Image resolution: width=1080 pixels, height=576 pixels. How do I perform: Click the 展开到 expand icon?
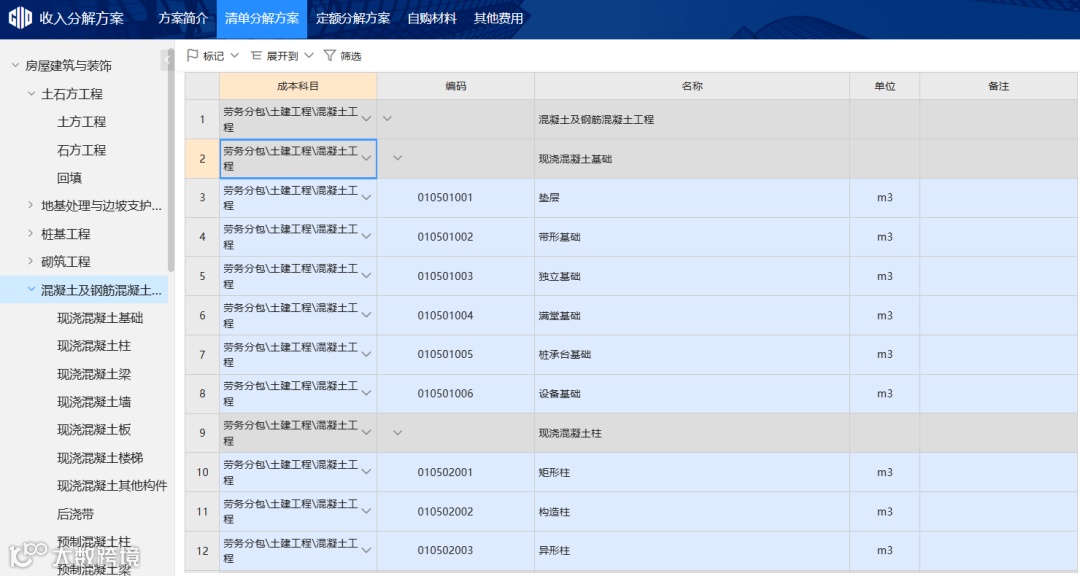256,55
